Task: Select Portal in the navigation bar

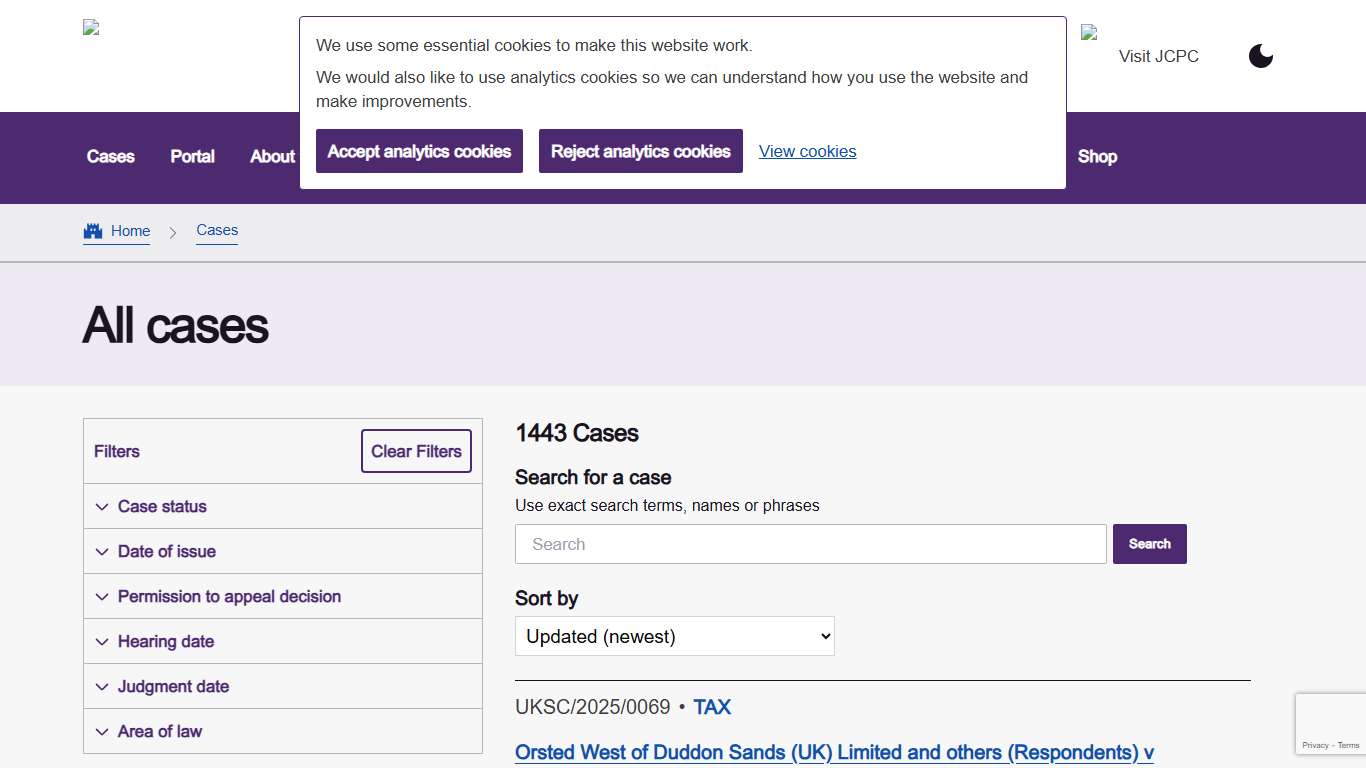Action: coord(192,157)
